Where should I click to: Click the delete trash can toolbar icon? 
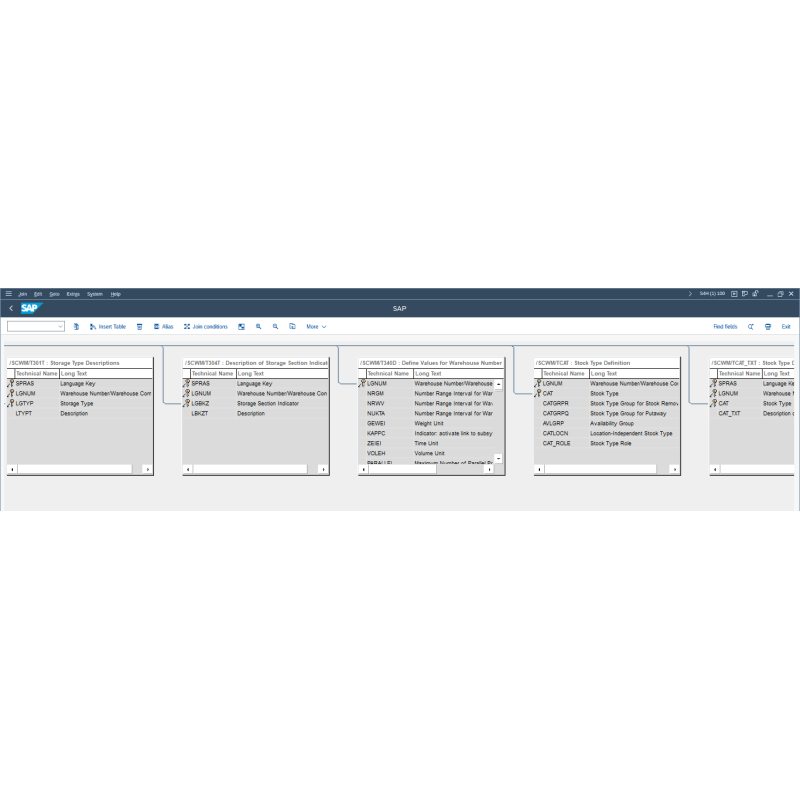pos(139,327)
